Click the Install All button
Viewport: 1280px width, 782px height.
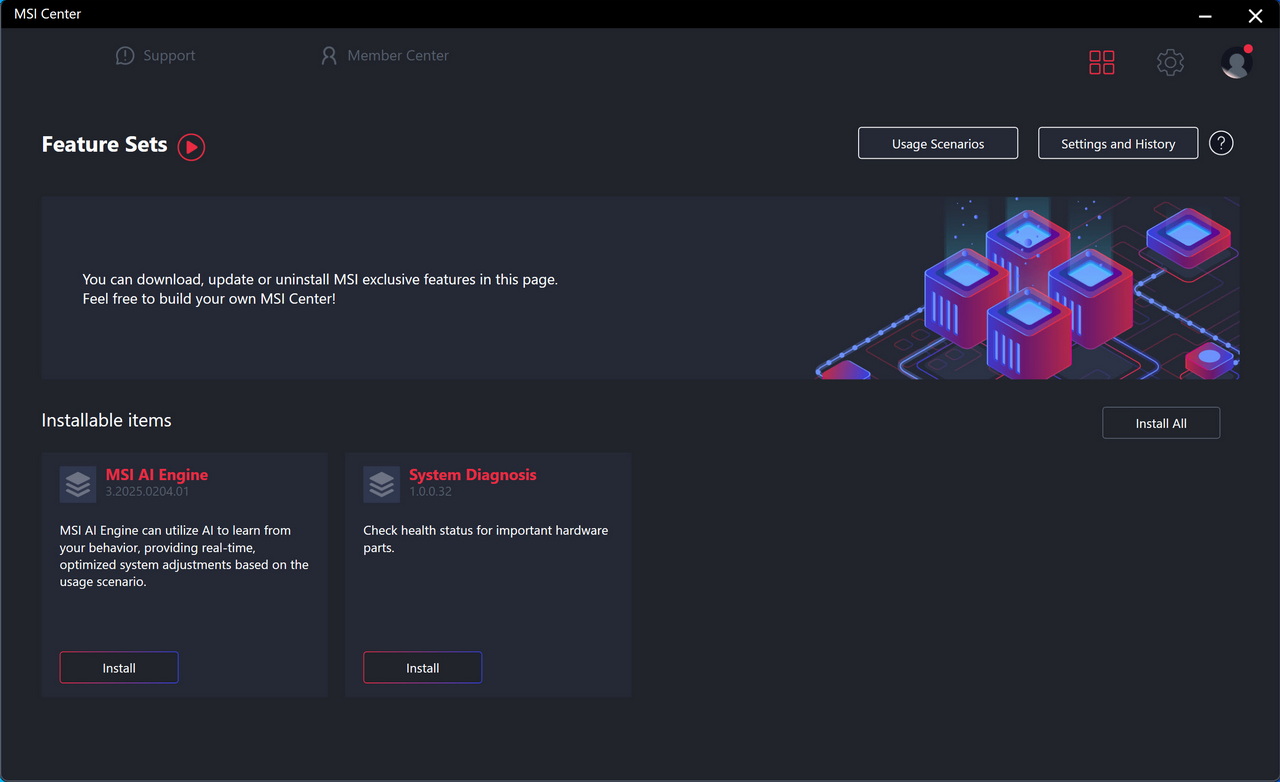point(1161,423)
